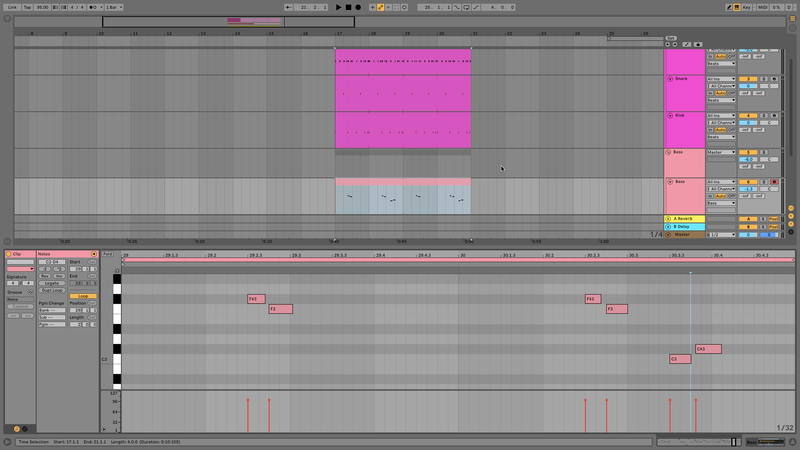
Task: Arm the Arrangement Record button
Action: pos(358,7)
